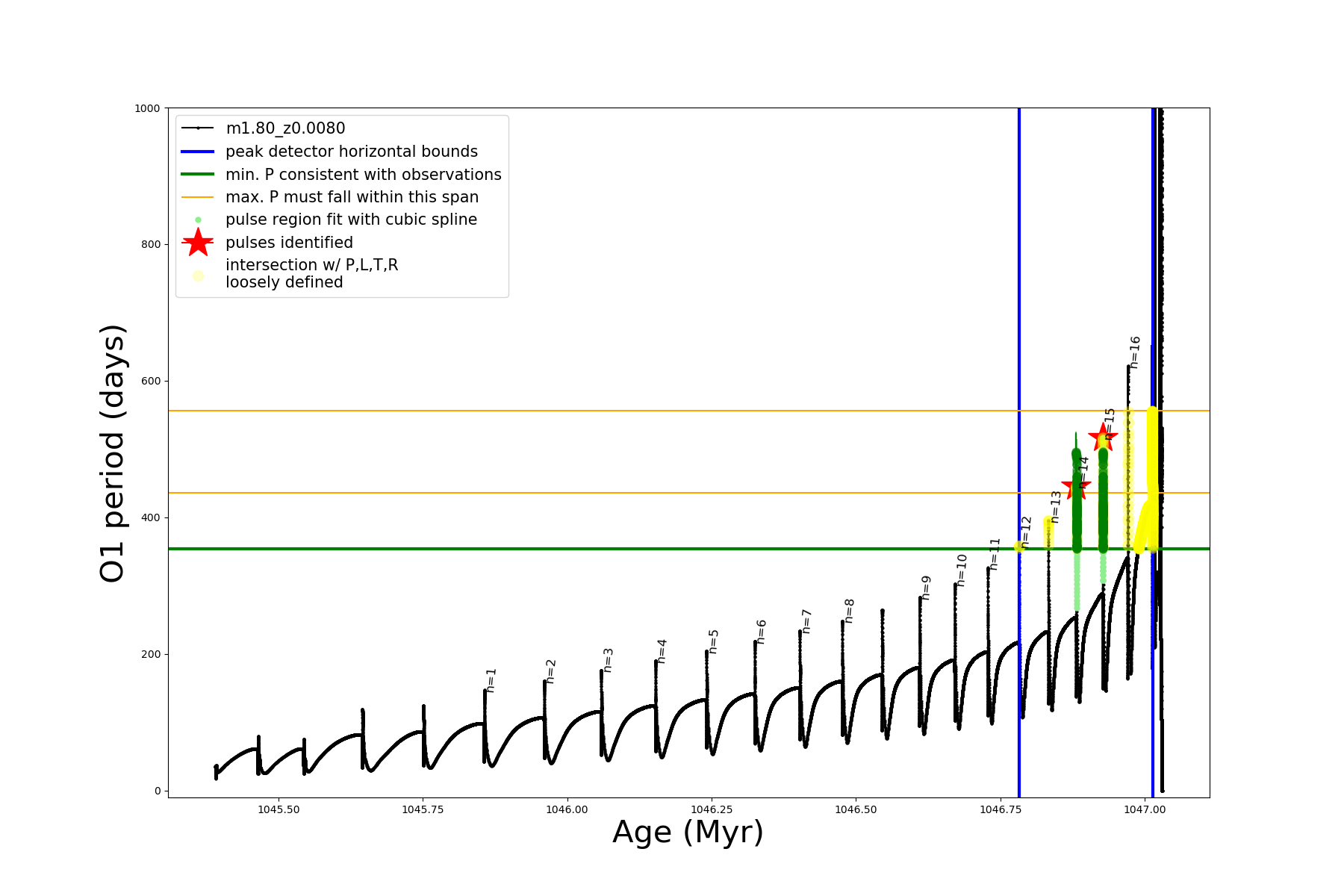Click the n=16 pulse label
1344x896 pixels.
tap(1135, 352)
